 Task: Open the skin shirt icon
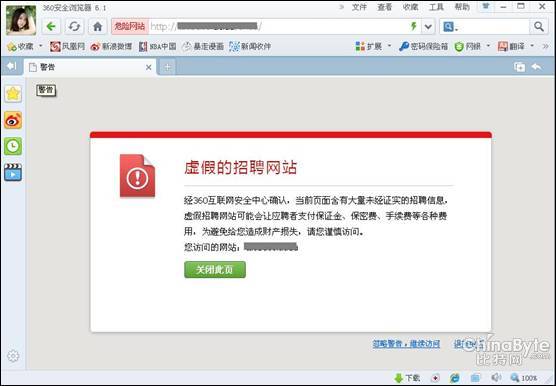pyautogui.click(x=486, y=6)
